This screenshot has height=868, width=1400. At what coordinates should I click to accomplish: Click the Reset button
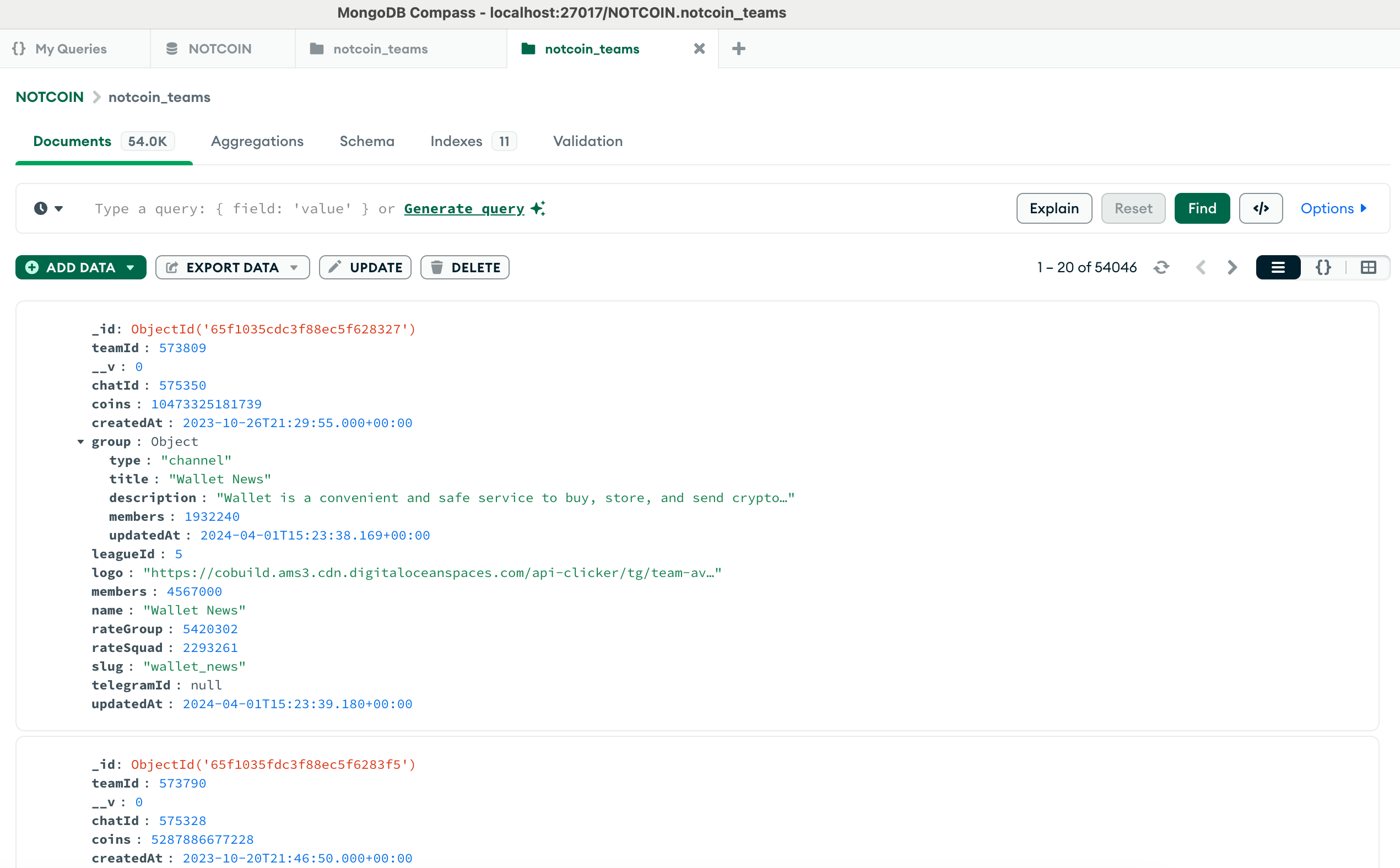tap(1133, 208)
